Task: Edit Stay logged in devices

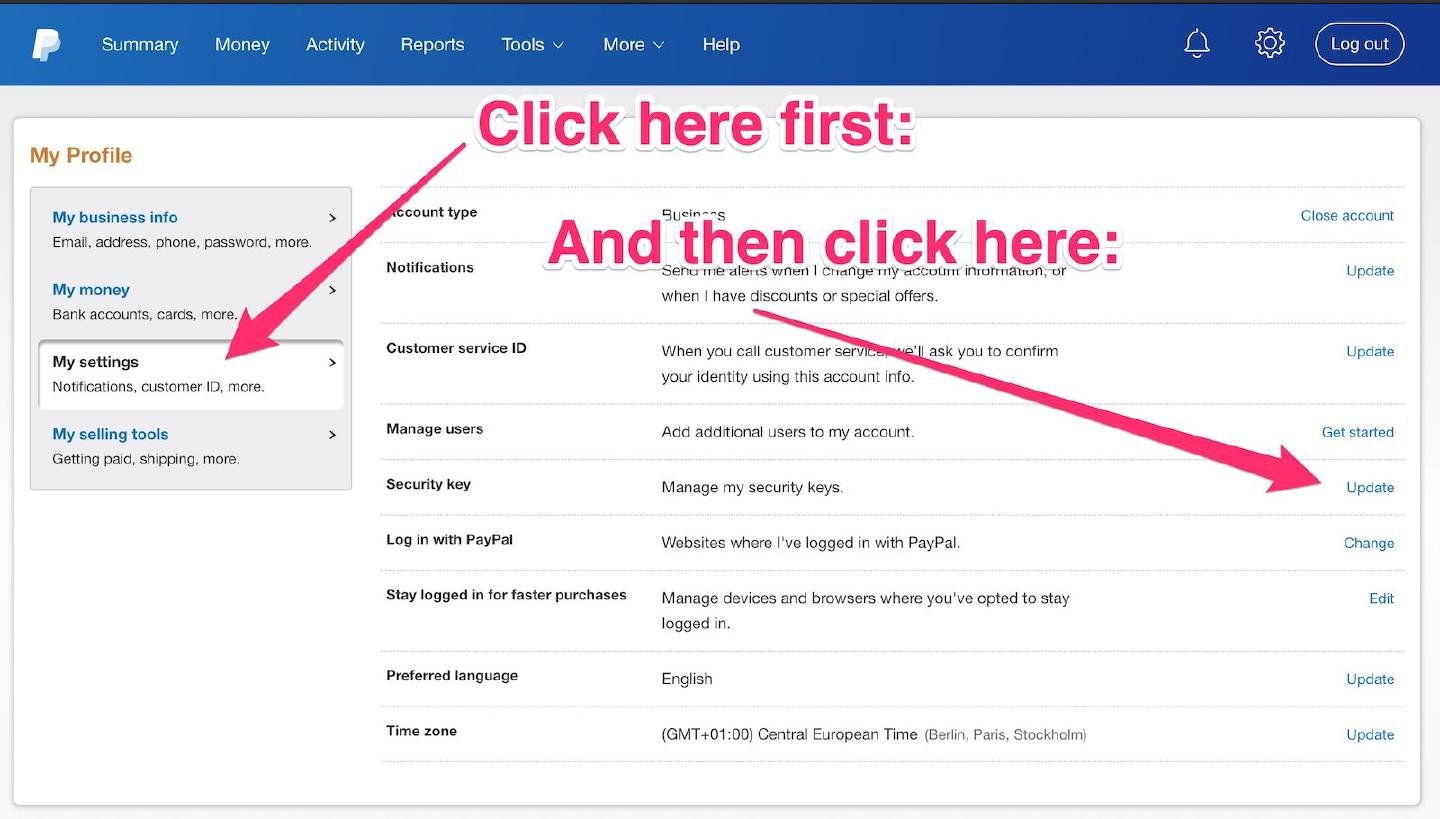Action: click(1381, 598)
